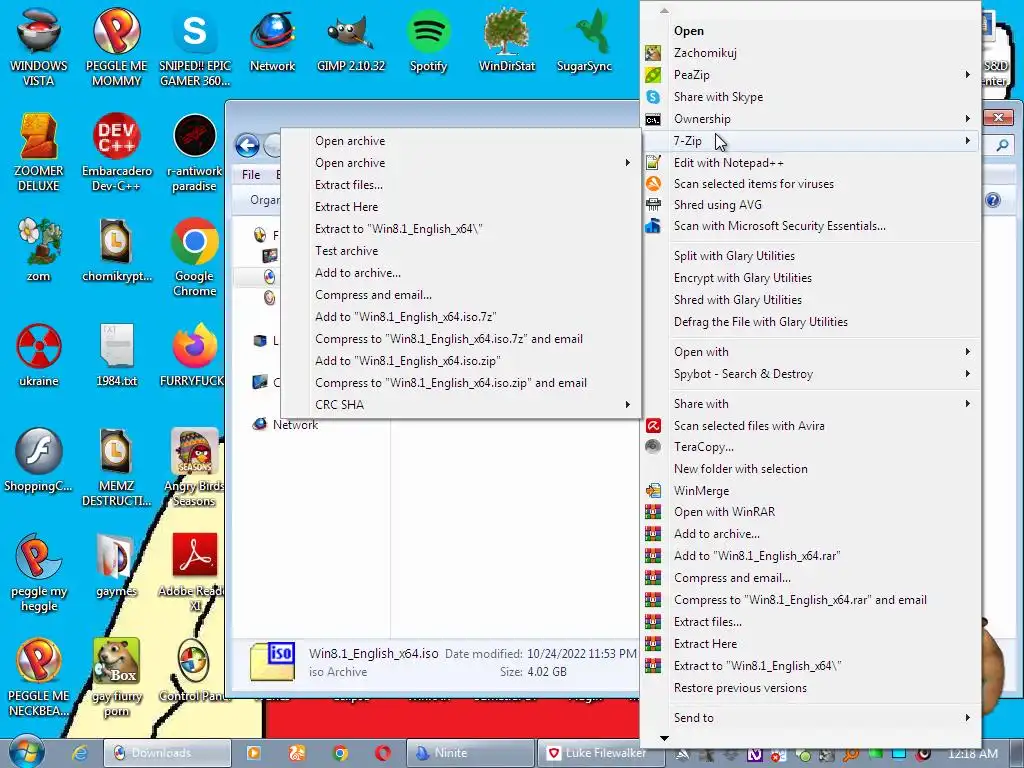The image size is (1024, 768).
Task: Click the Opera taskbar icon
Action: pos(383,753)
